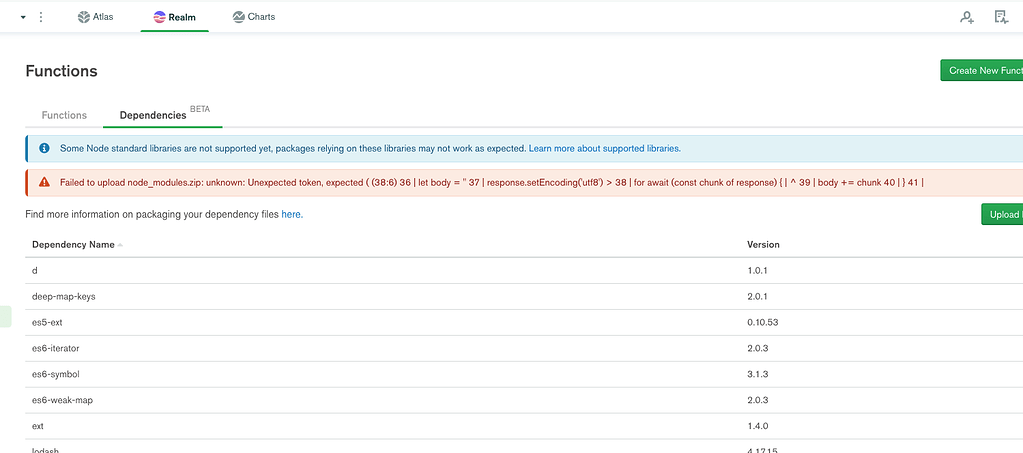The width and height of the screenshot is (1023, 453).
Task: Select the es6-symbol dependency row
Action: pos(55,374)
